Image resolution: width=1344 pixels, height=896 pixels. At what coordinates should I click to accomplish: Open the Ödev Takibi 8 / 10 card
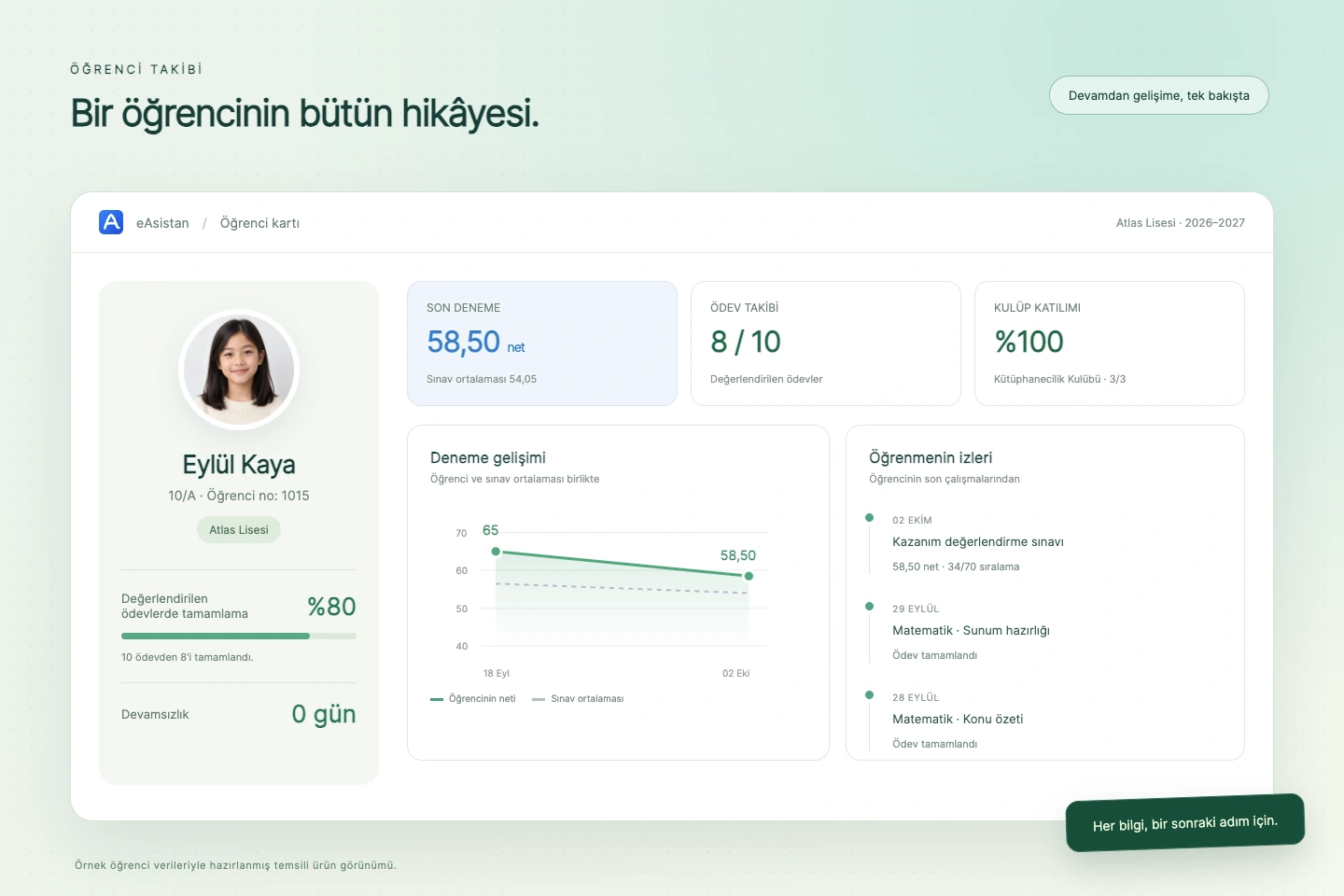826,343
